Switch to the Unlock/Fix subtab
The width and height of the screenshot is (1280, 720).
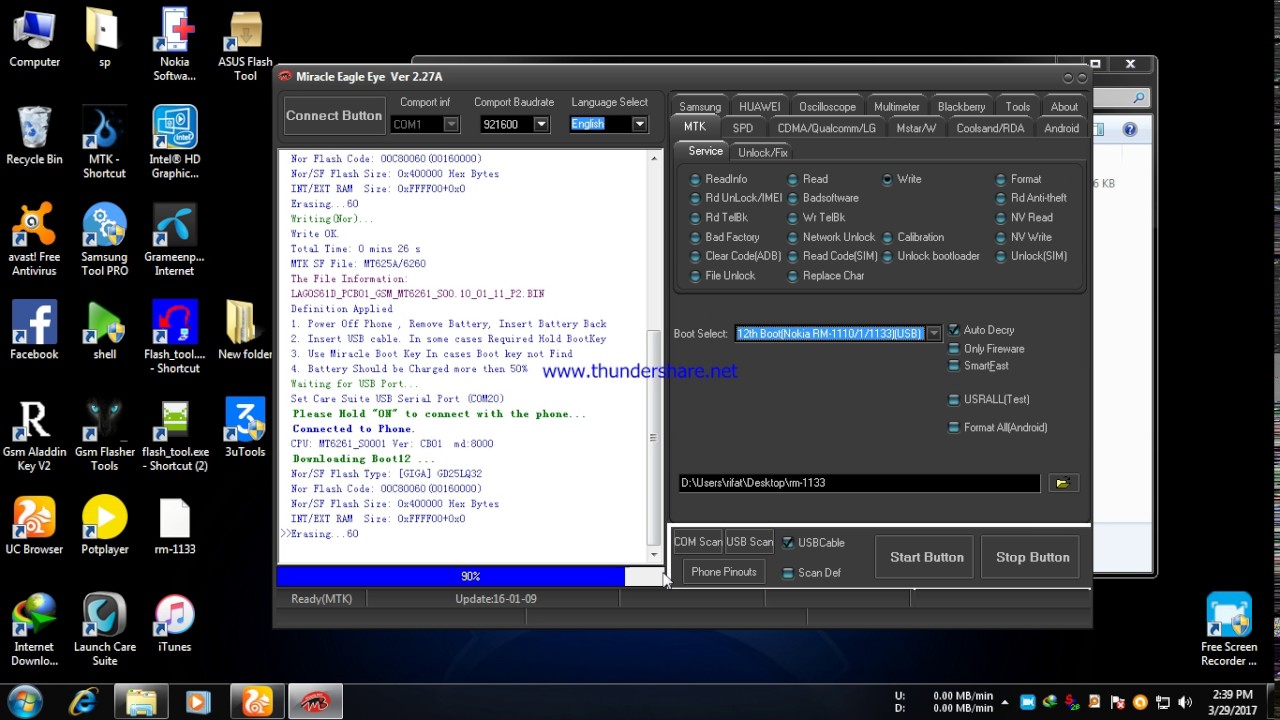pyautogui.click(x=763, y=152)
